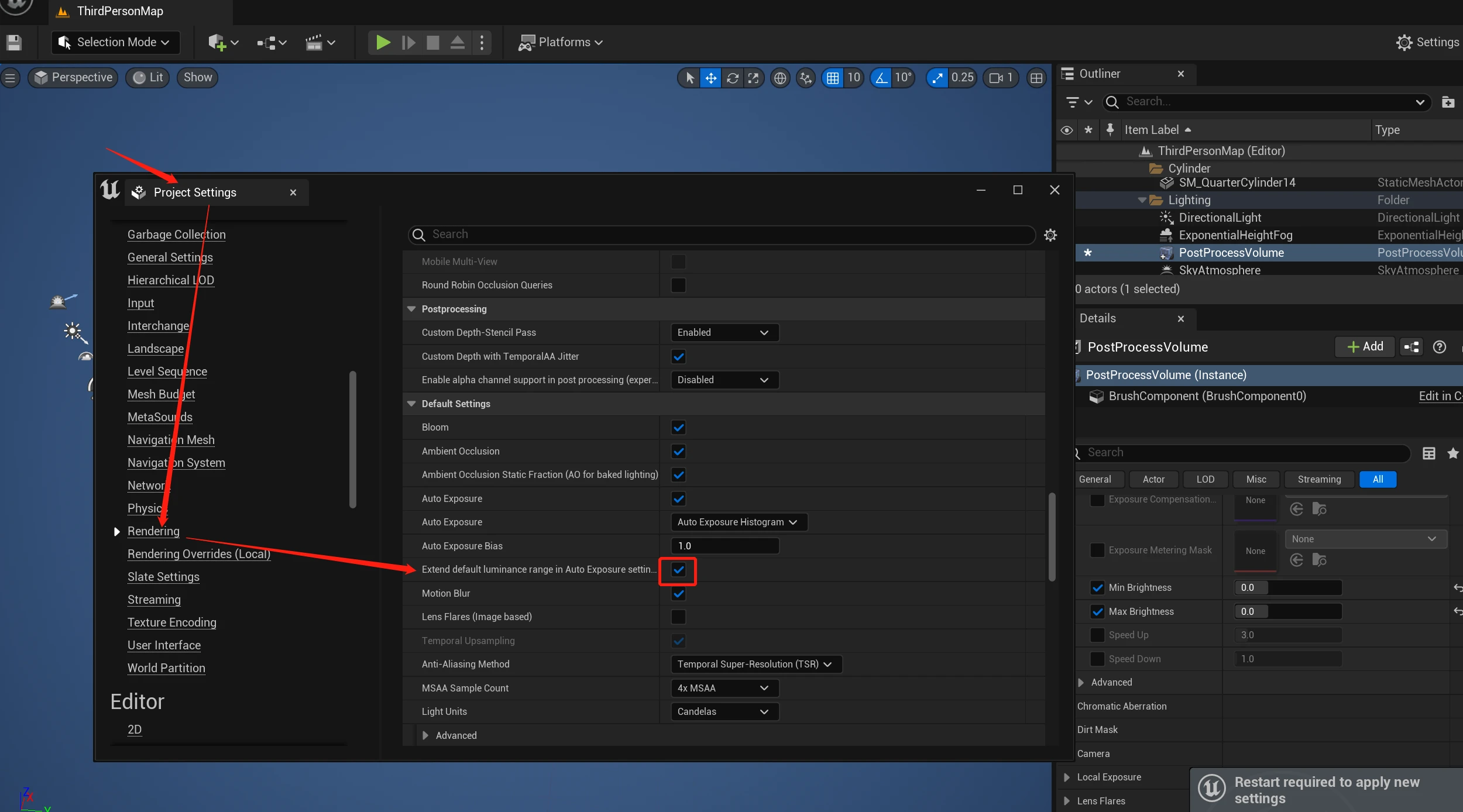Open Platforms dropdown
1463x812 pixels.
(x=560, y=42)
